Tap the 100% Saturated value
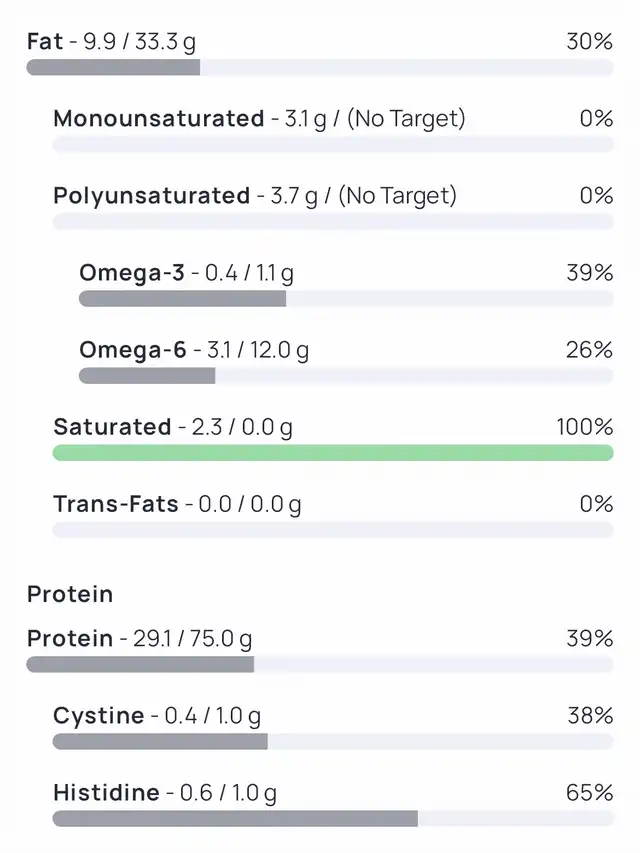The height and width of the screenshot is (853, 640). click(585, 427)
